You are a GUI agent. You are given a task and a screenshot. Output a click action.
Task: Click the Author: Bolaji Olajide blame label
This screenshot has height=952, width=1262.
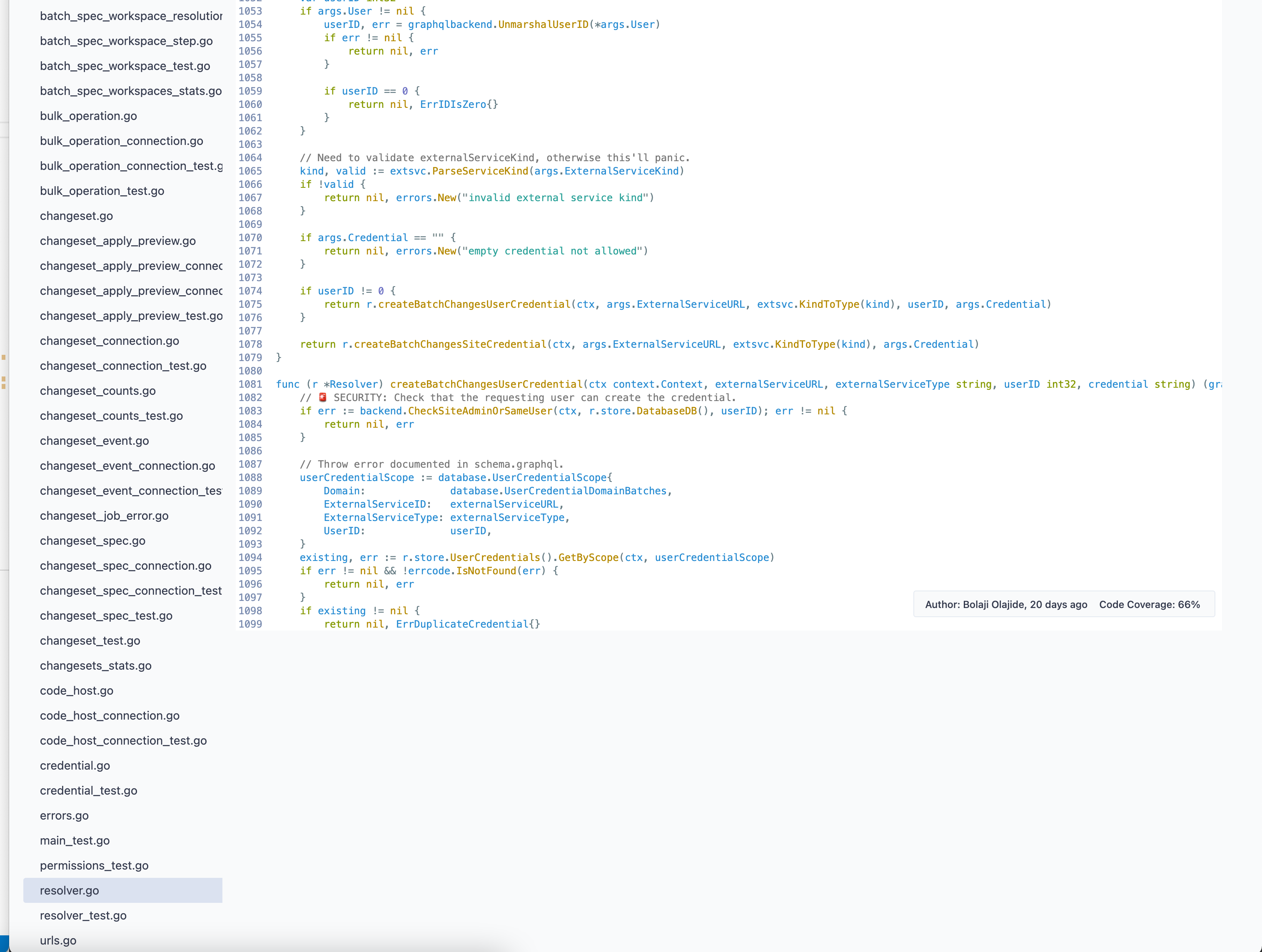(x=1006, y=605)
